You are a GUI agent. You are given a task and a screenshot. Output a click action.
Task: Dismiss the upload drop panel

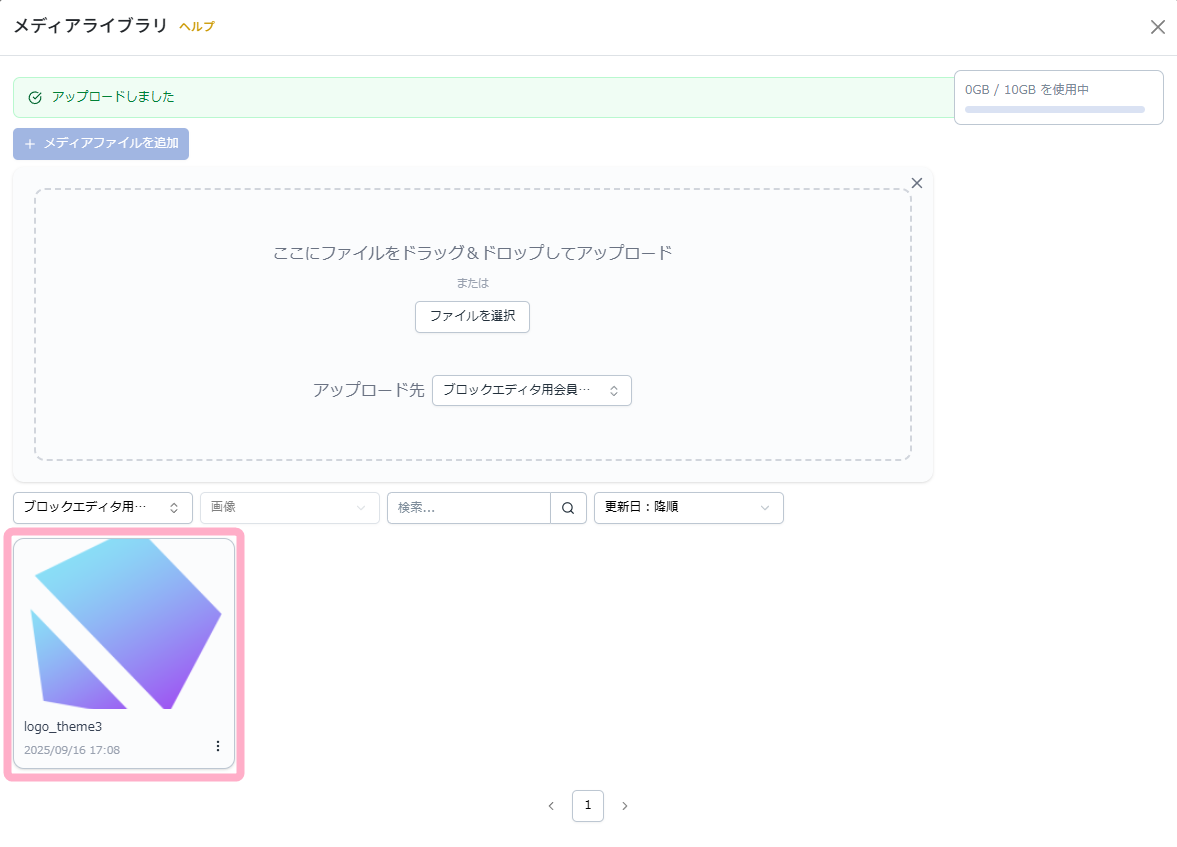(x=916, y=183)
